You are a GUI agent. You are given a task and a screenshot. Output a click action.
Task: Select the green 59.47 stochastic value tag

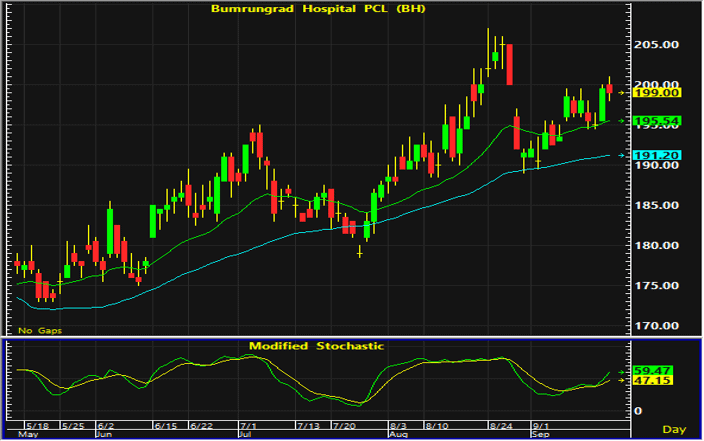[652, 371]
